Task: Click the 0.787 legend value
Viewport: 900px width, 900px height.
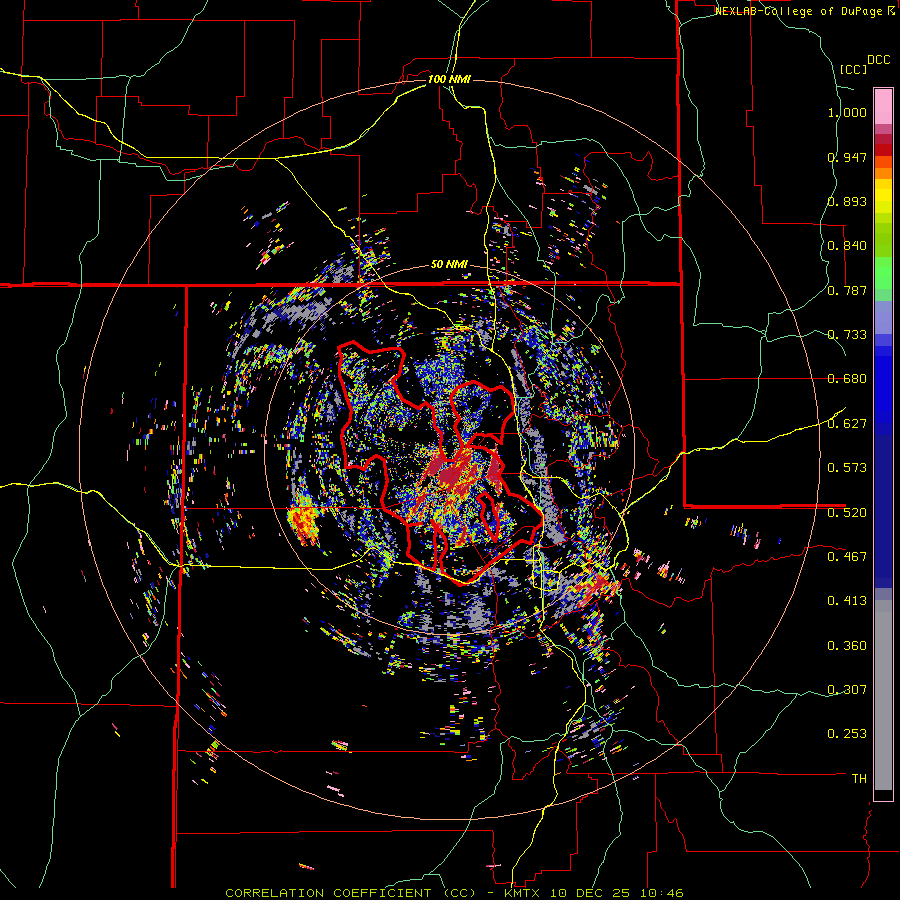Action: coord(847,290)
